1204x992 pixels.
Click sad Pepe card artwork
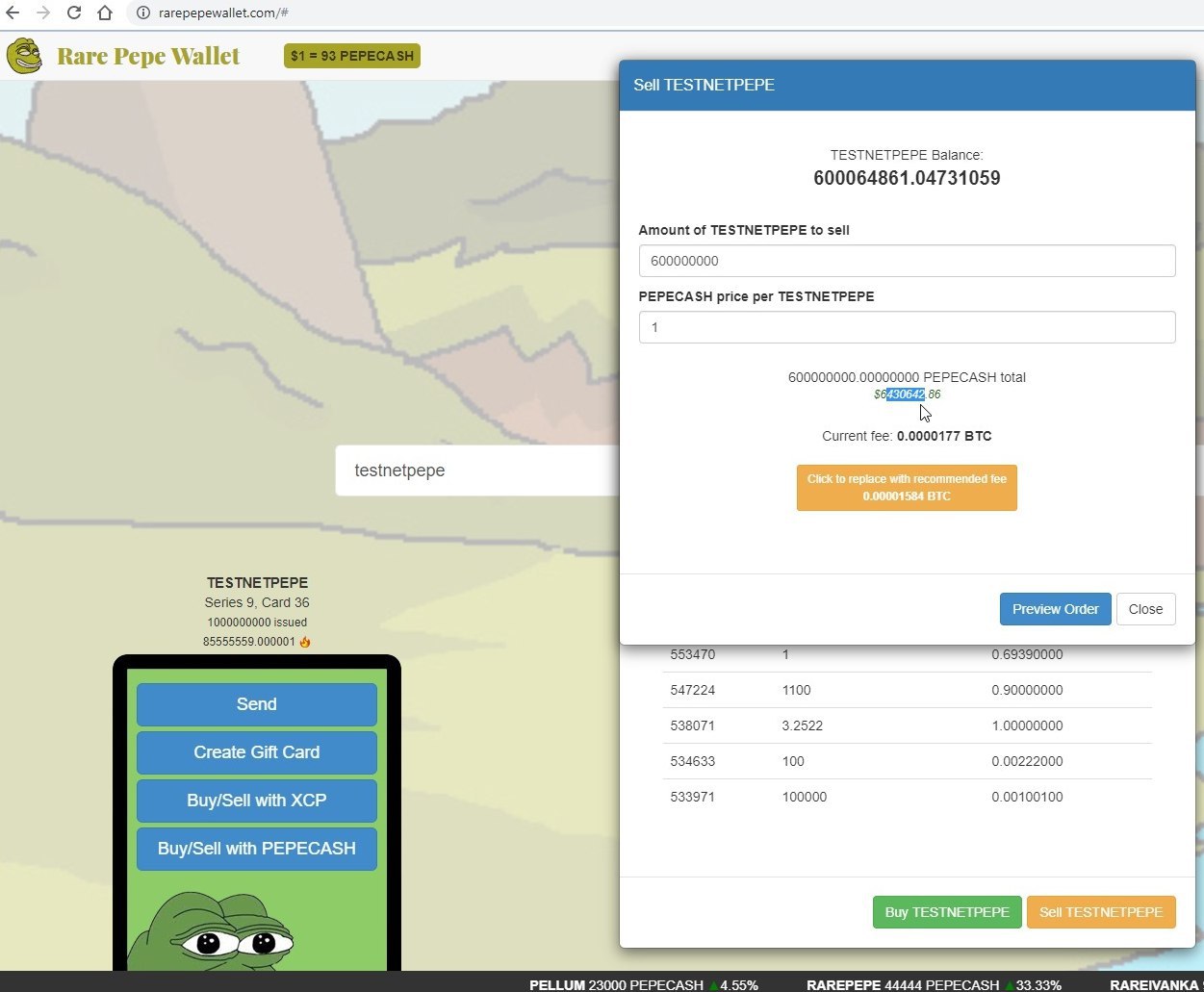pyautogui.click(x=210, y=930)
